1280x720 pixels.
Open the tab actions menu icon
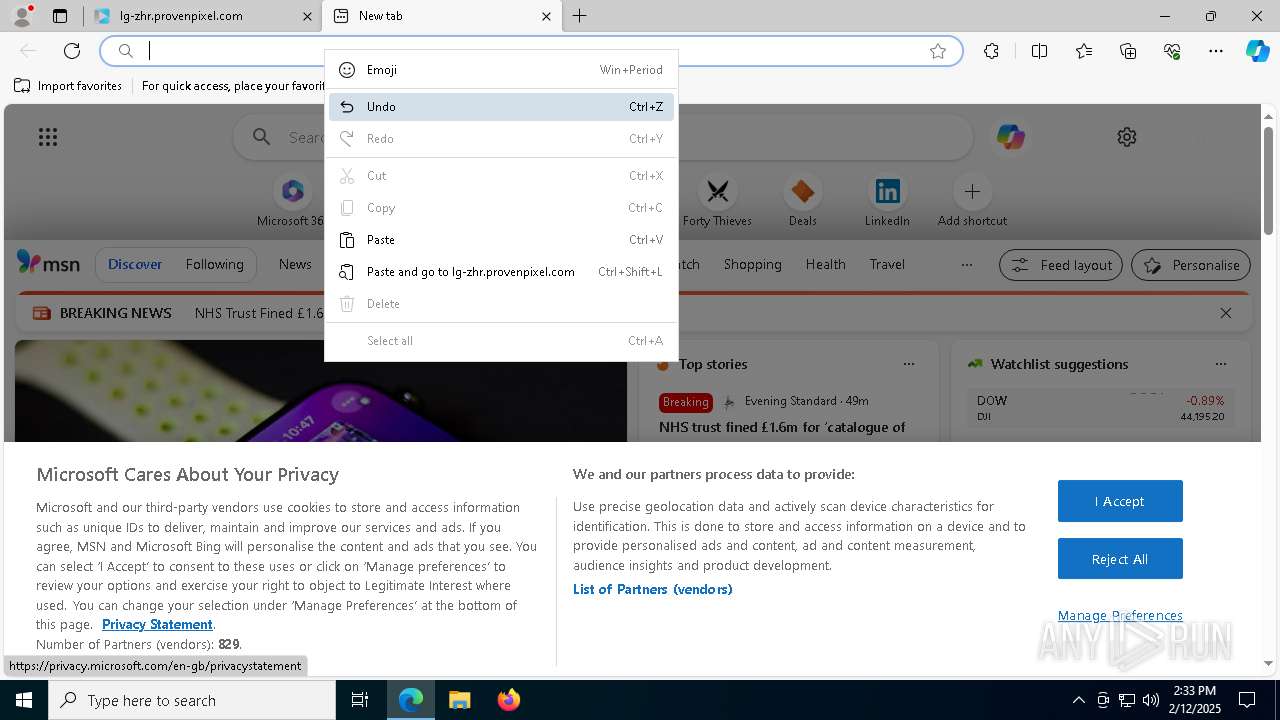pyautogui.click(x=60, y=16)
